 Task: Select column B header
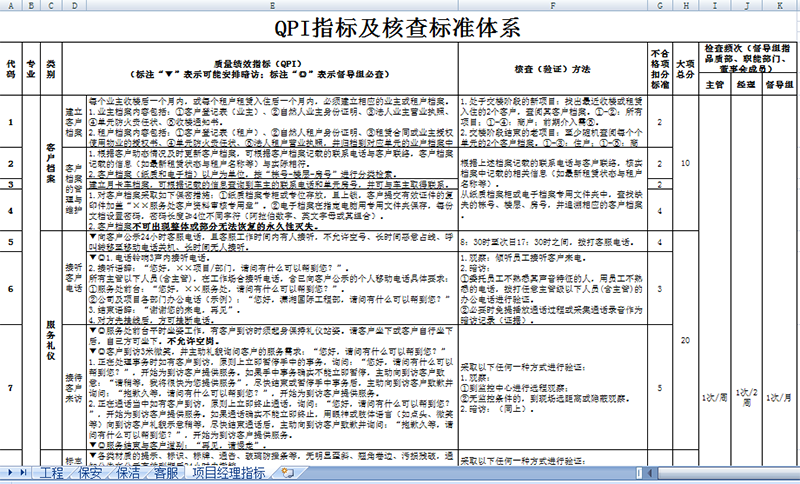31,6
